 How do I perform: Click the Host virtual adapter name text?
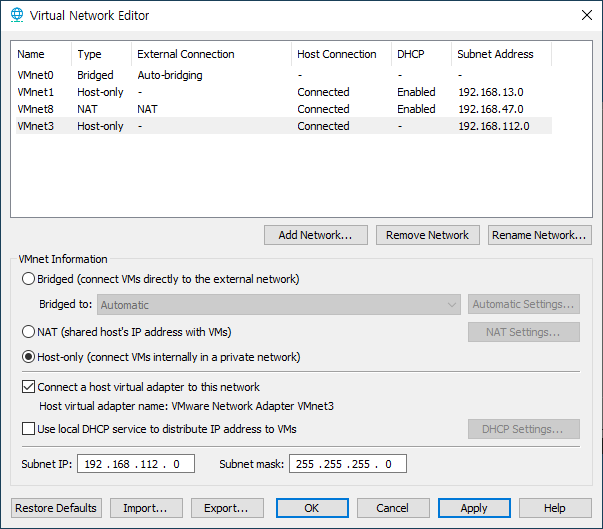pyautogui.click(x=187, y=406)
